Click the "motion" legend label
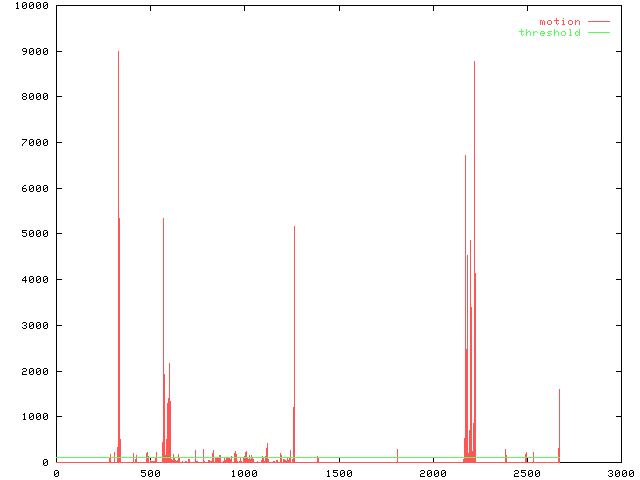The image size is (640, 480). pyautogui.click(x=559, y=22)
